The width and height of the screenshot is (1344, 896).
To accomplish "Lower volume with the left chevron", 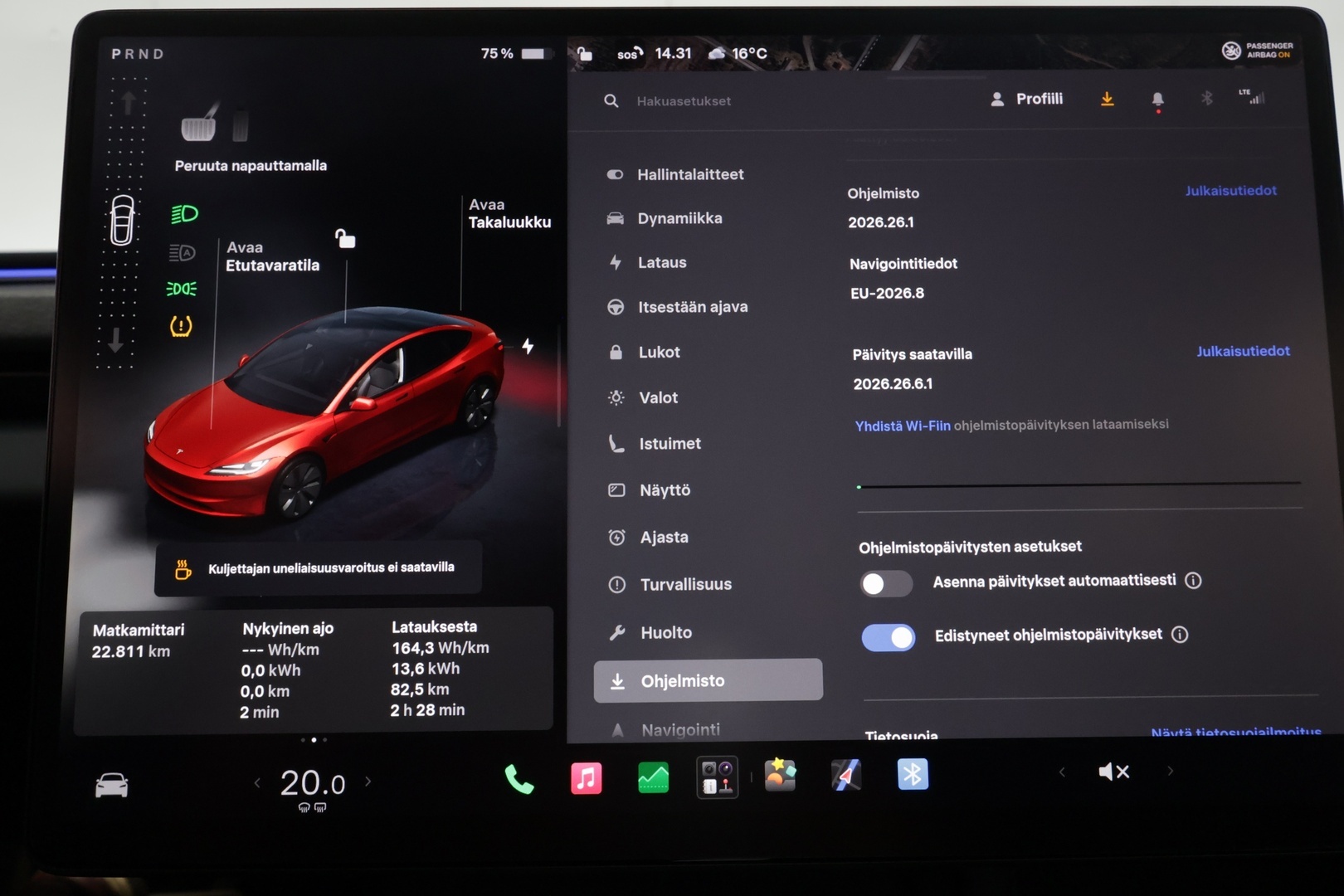I will click(1062, 772).
